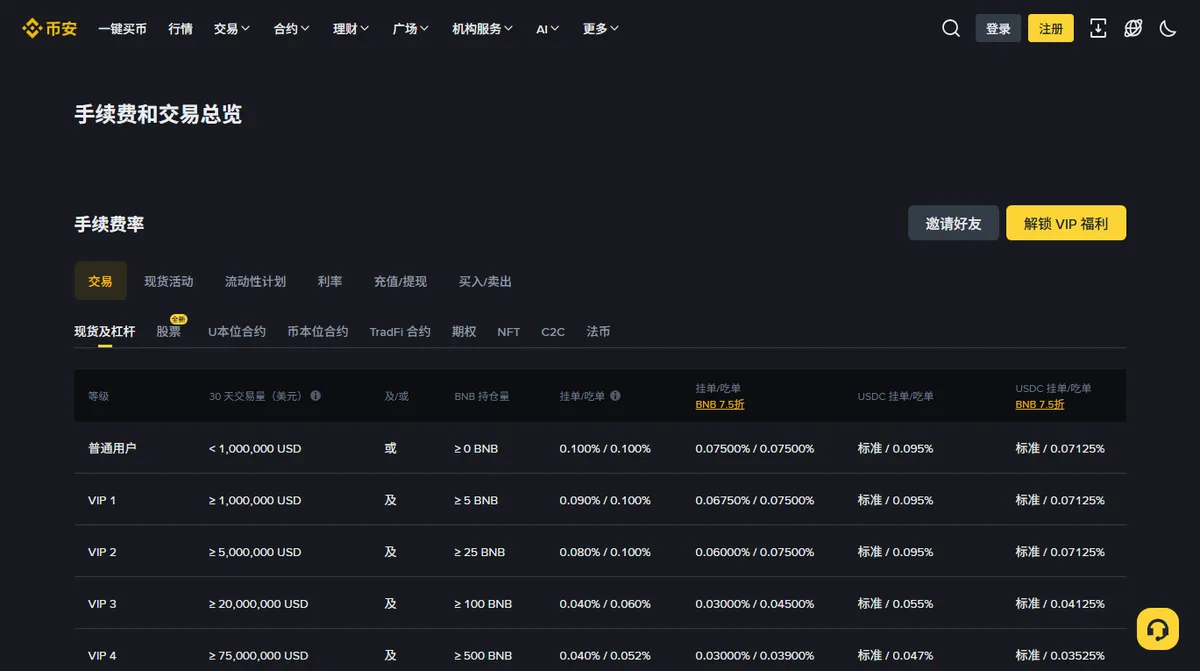Switch to the 买入/卖出 tab
Viewport: 1200px width, 671px height.
(485, 281)
